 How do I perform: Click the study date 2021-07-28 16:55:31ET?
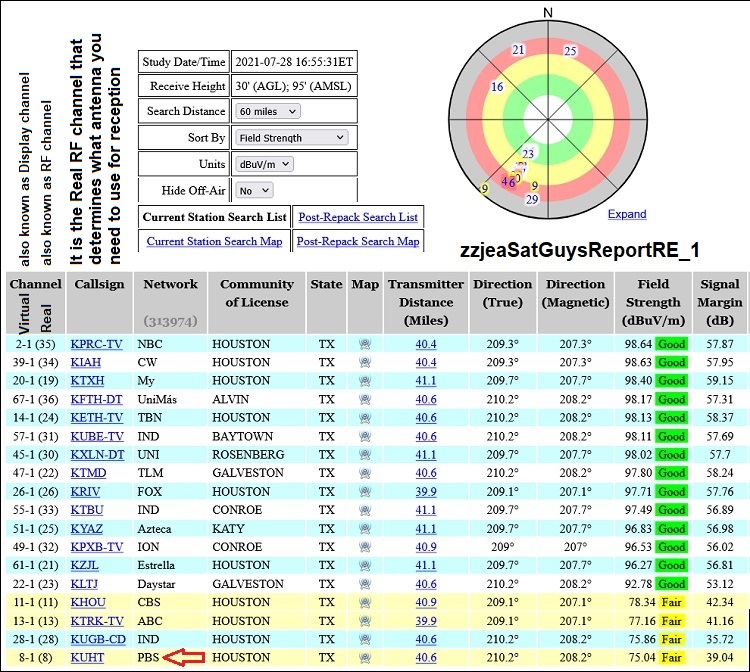click(x=294, y=62)
